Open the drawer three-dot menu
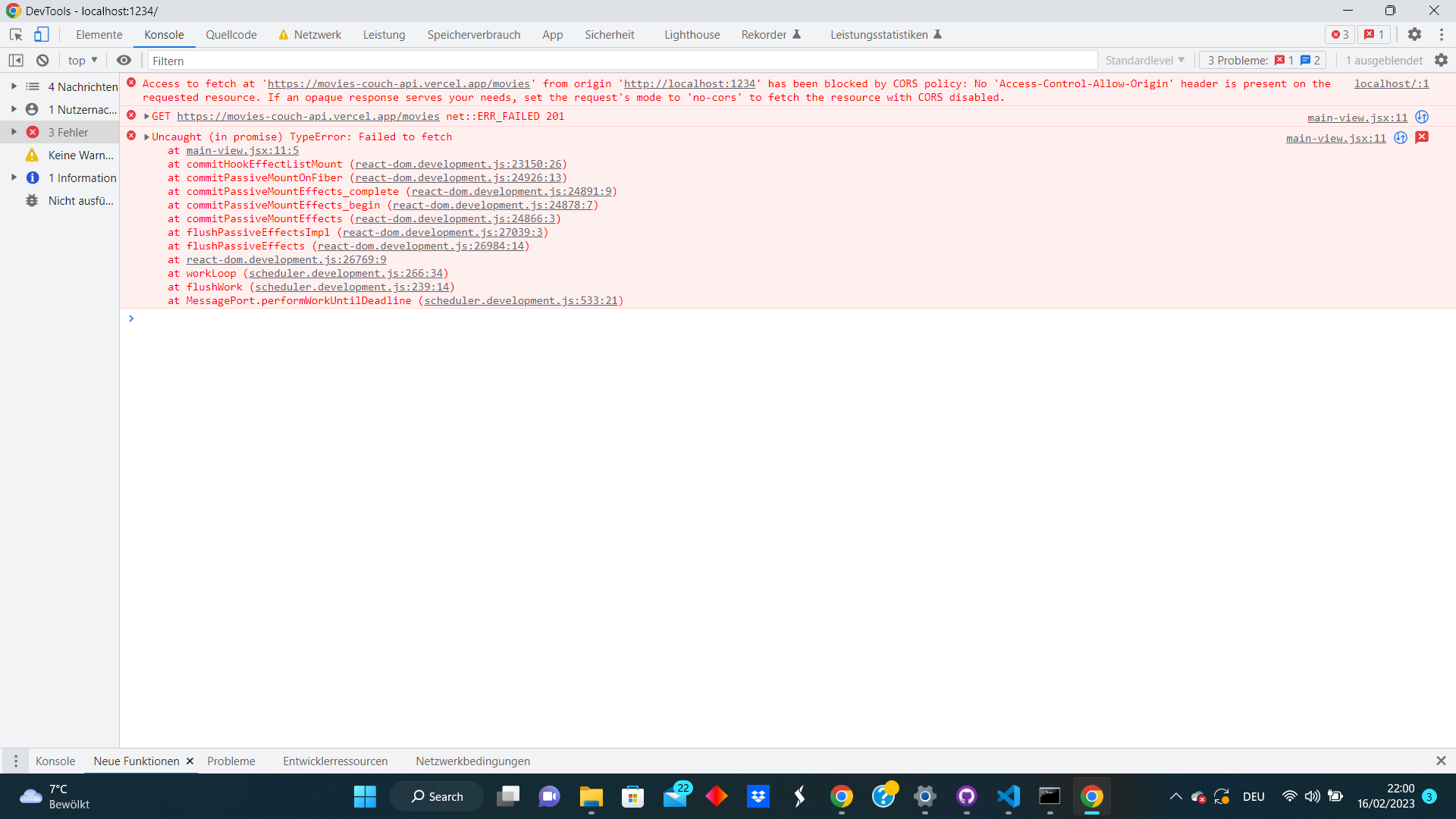 point(16,761)
